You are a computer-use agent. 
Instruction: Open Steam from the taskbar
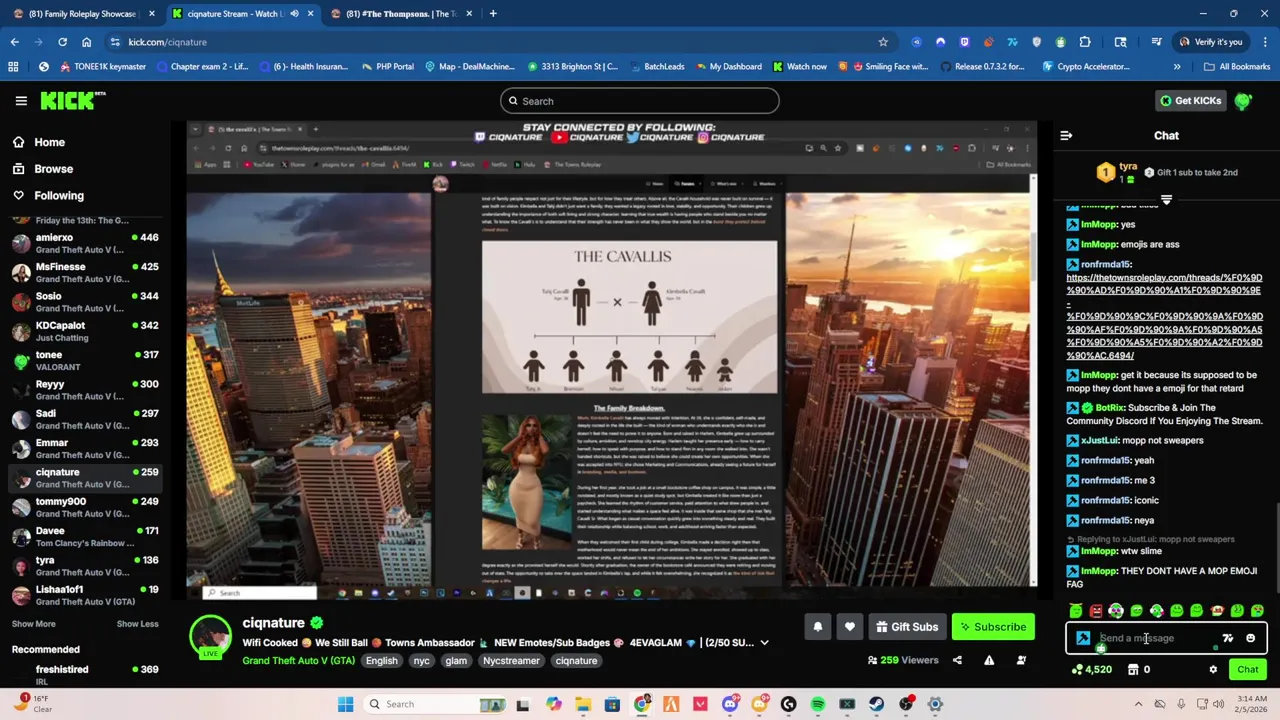pyautogui.click(x=876, y=704)
